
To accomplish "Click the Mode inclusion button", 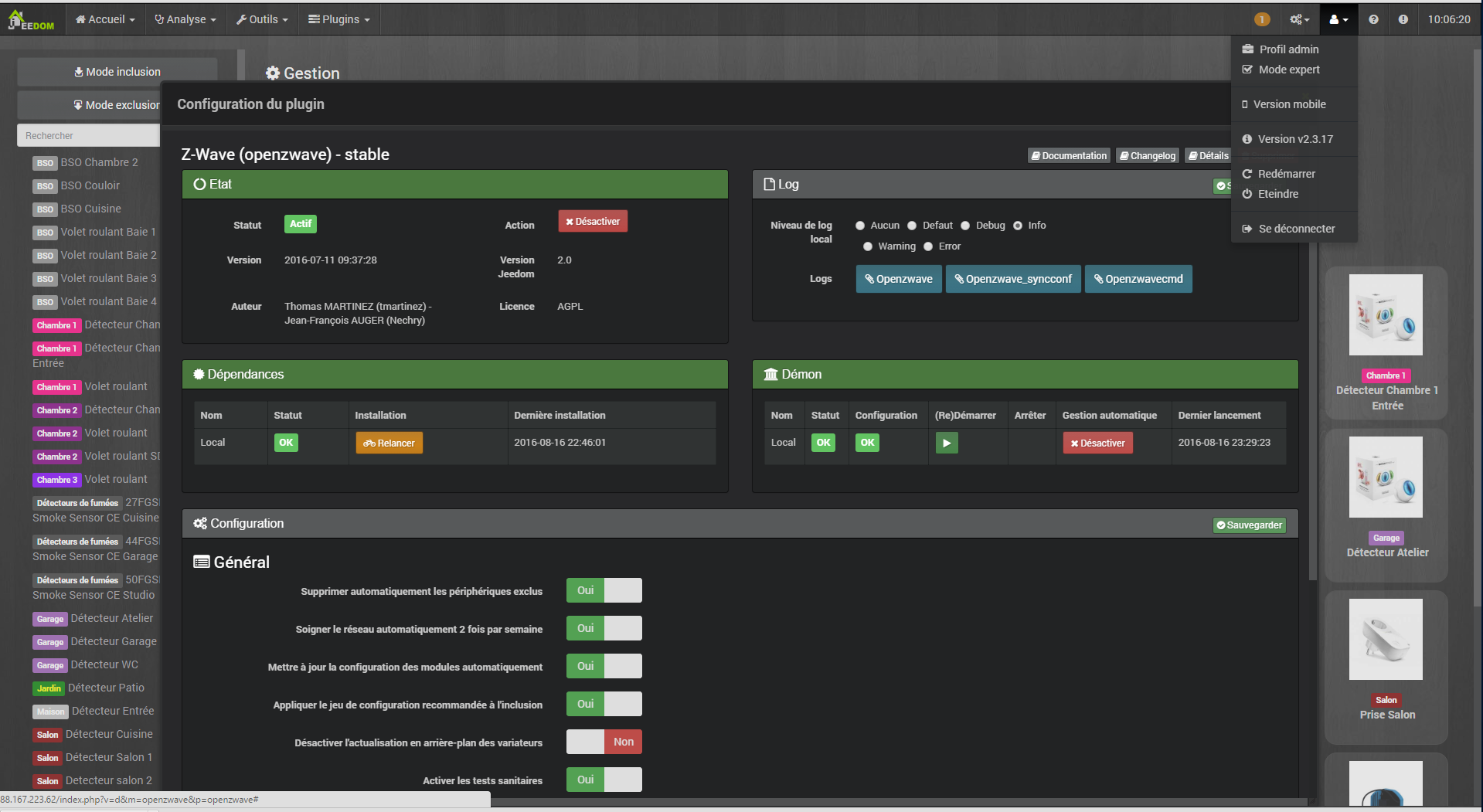I will tap(117, 72).
